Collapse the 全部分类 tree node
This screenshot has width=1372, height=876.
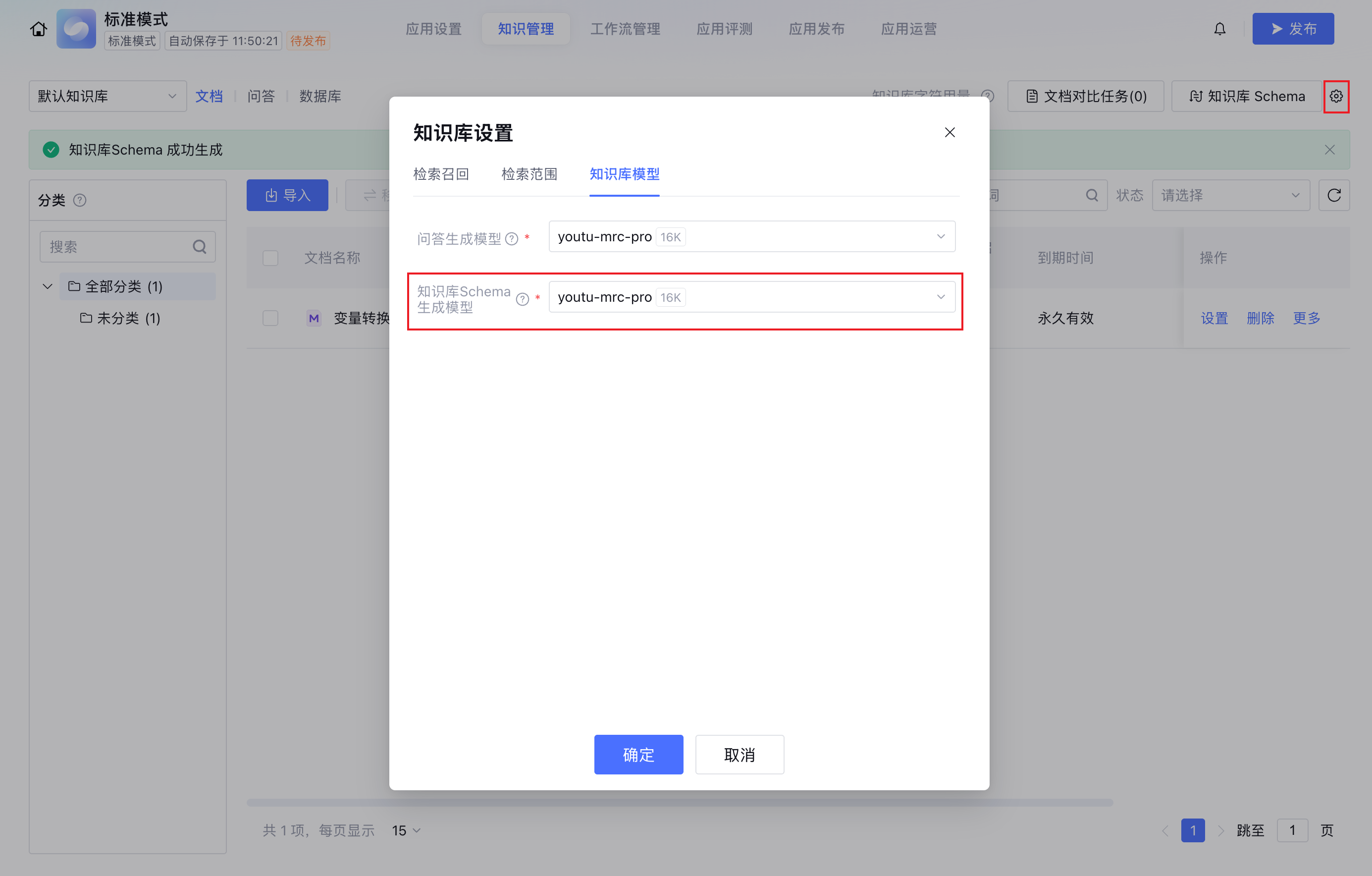(47, 286)
